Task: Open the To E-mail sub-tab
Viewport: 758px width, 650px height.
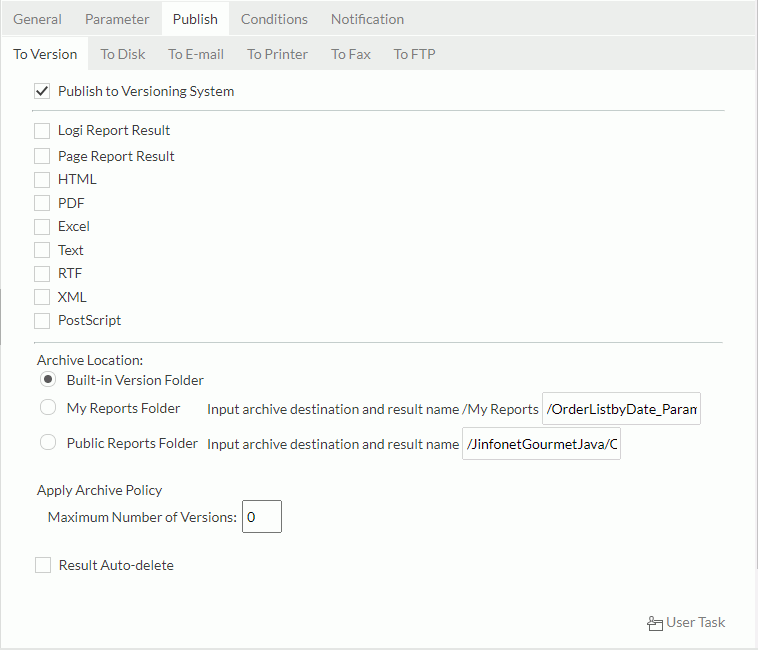Action: [196, 54]
